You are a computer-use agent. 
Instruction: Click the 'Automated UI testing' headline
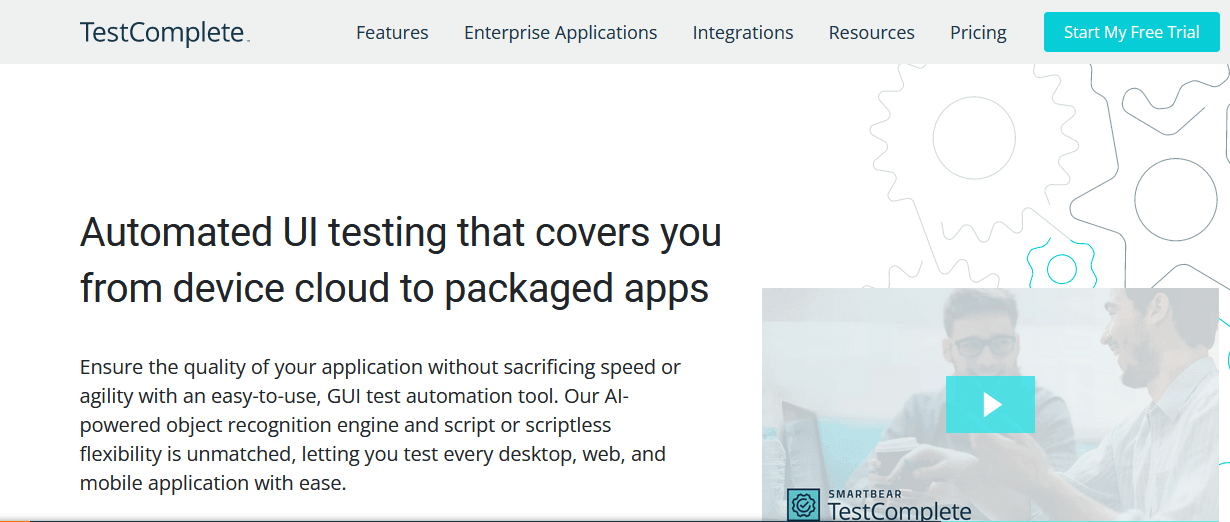coord(400,232)
